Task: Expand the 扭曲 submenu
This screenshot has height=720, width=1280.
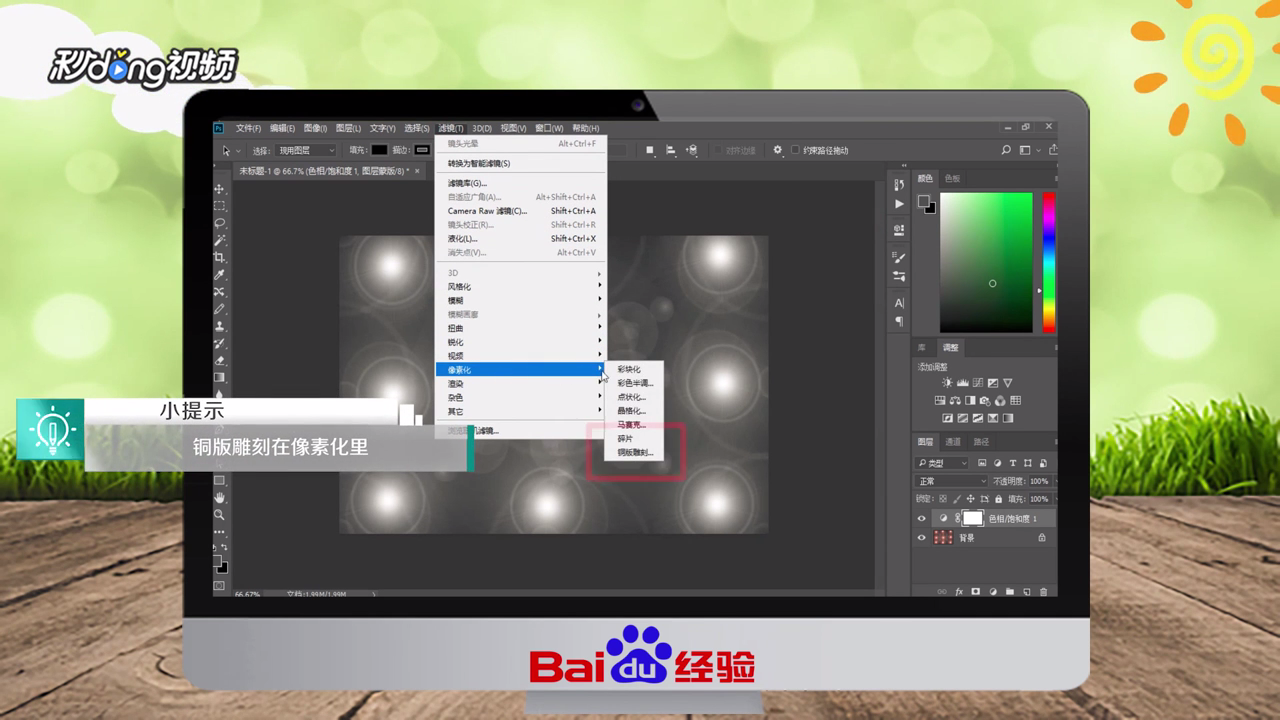Action: tap(521, 328)
